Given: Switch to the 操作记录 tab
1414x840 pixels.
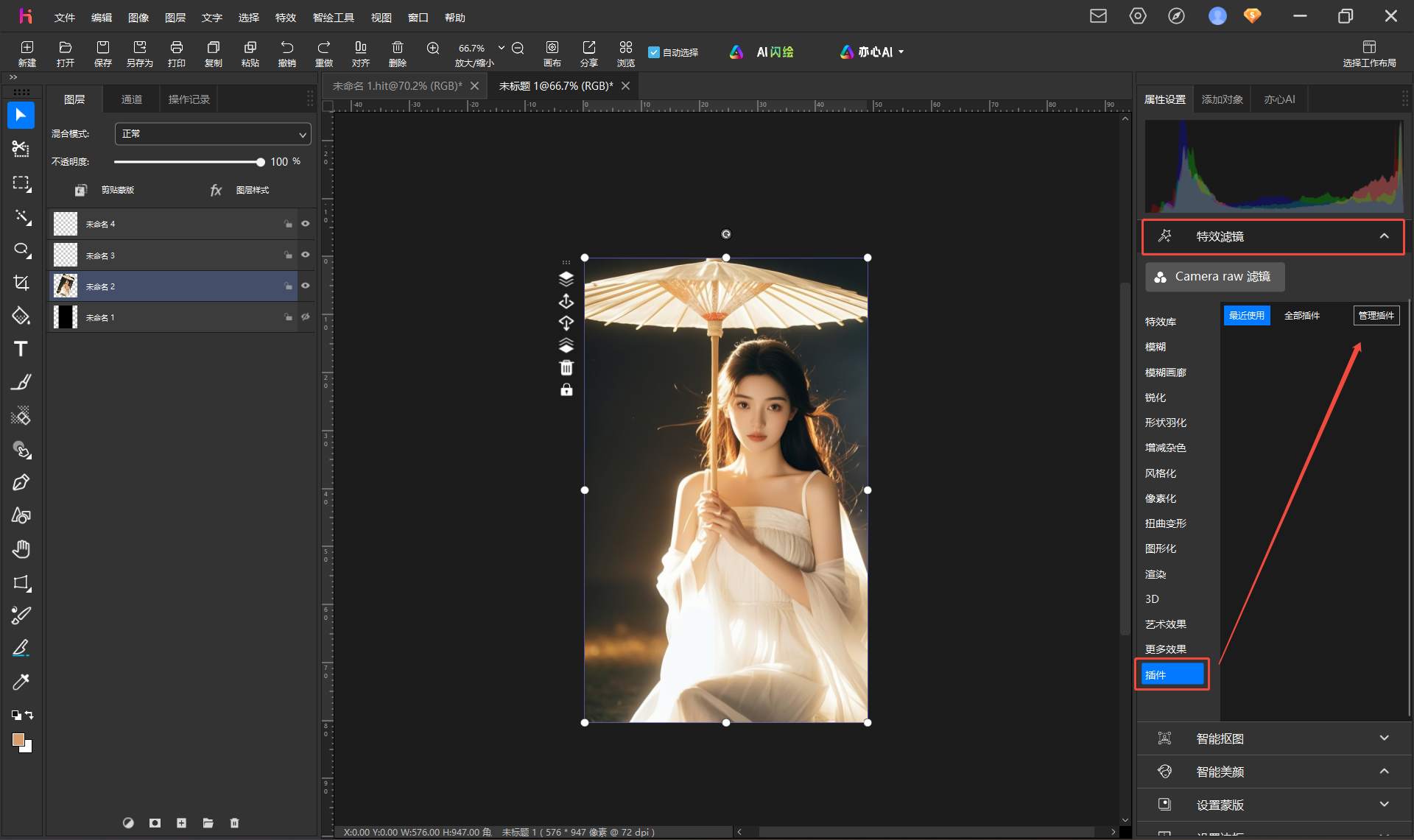Looking at the screenshot, I should pyautogui.click(x=189, y=99).
